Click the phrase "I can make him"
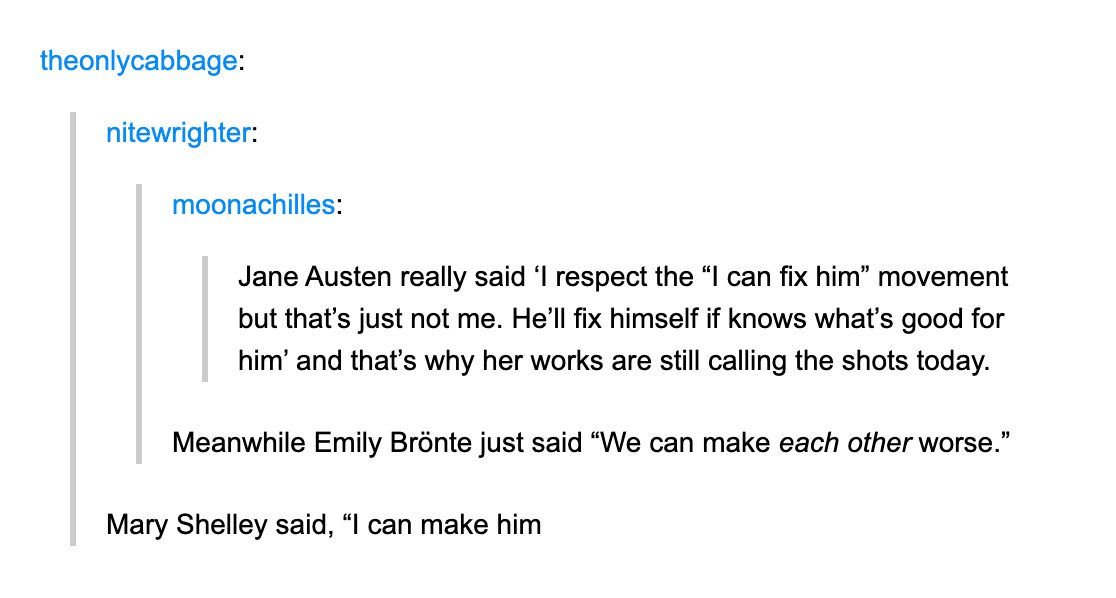The height and width of the screenshot is (598, 1116). tap(447, 524)
